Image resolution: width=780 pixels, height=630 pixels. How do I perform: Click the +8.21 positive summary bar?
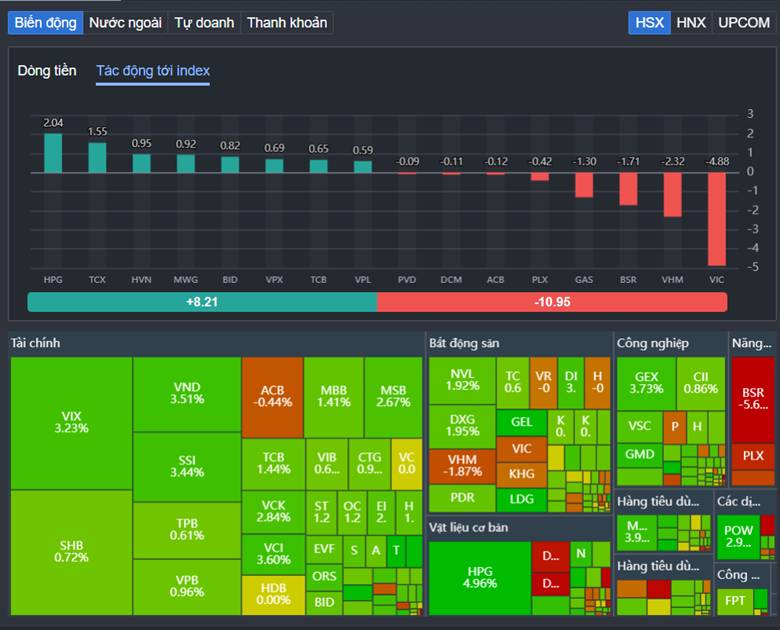click(202, 302)
